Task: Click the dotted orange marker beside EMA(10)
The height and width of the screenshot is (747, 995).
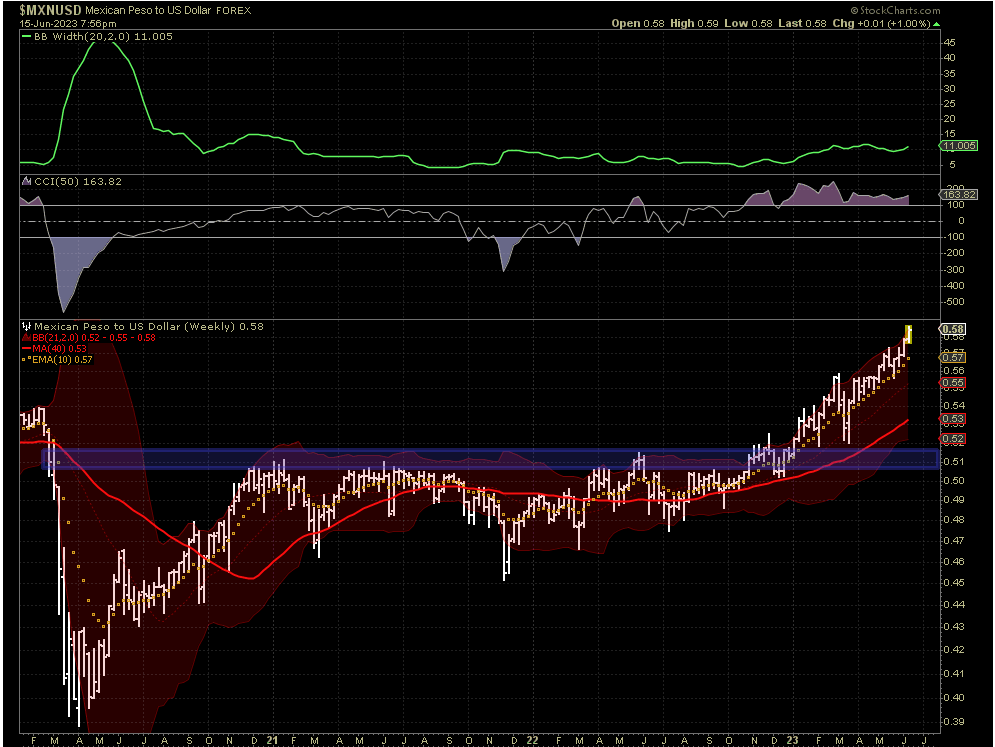Action: 26,359
